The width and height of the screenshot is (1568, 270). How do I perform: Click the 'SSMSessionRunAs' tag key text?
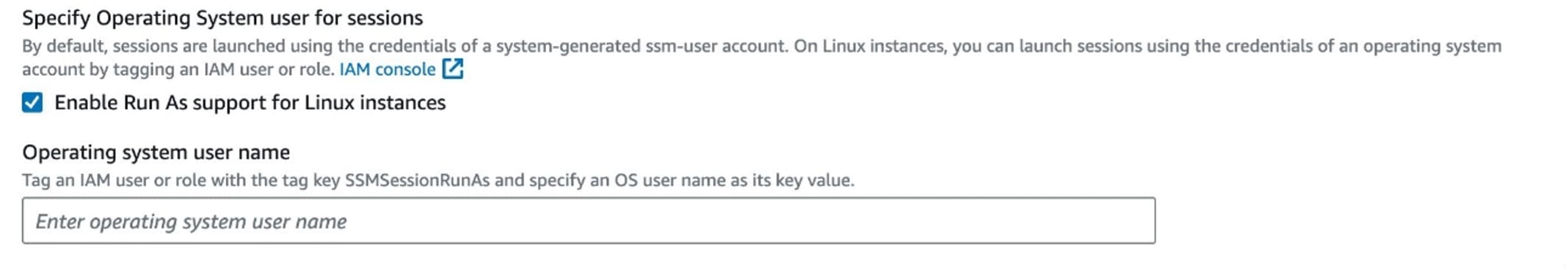417,180
